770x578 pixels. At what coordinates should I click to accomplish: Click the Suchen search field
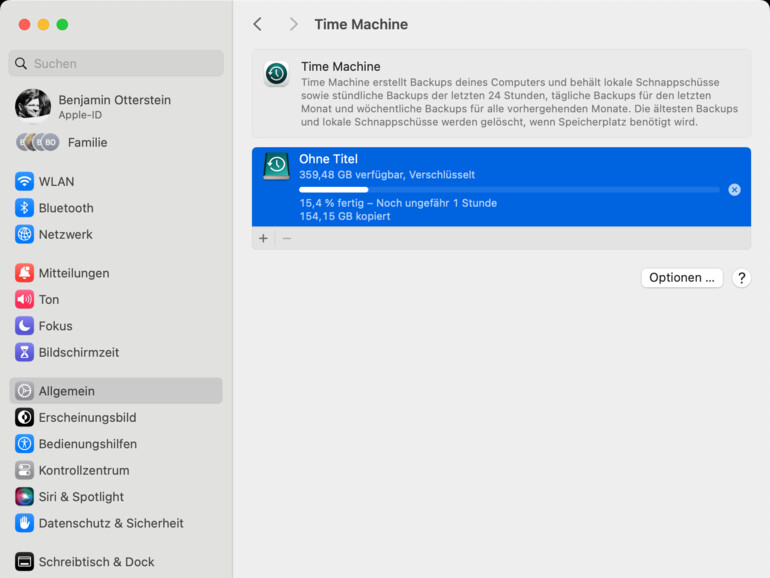click(116, 63)
